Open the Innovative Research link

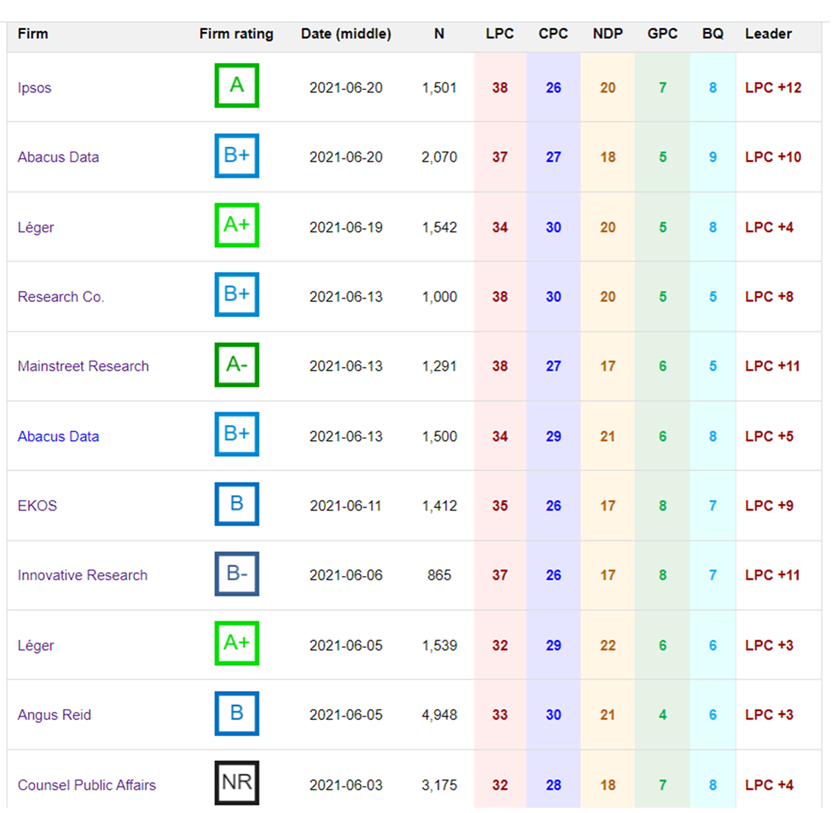tap(82, 575)
